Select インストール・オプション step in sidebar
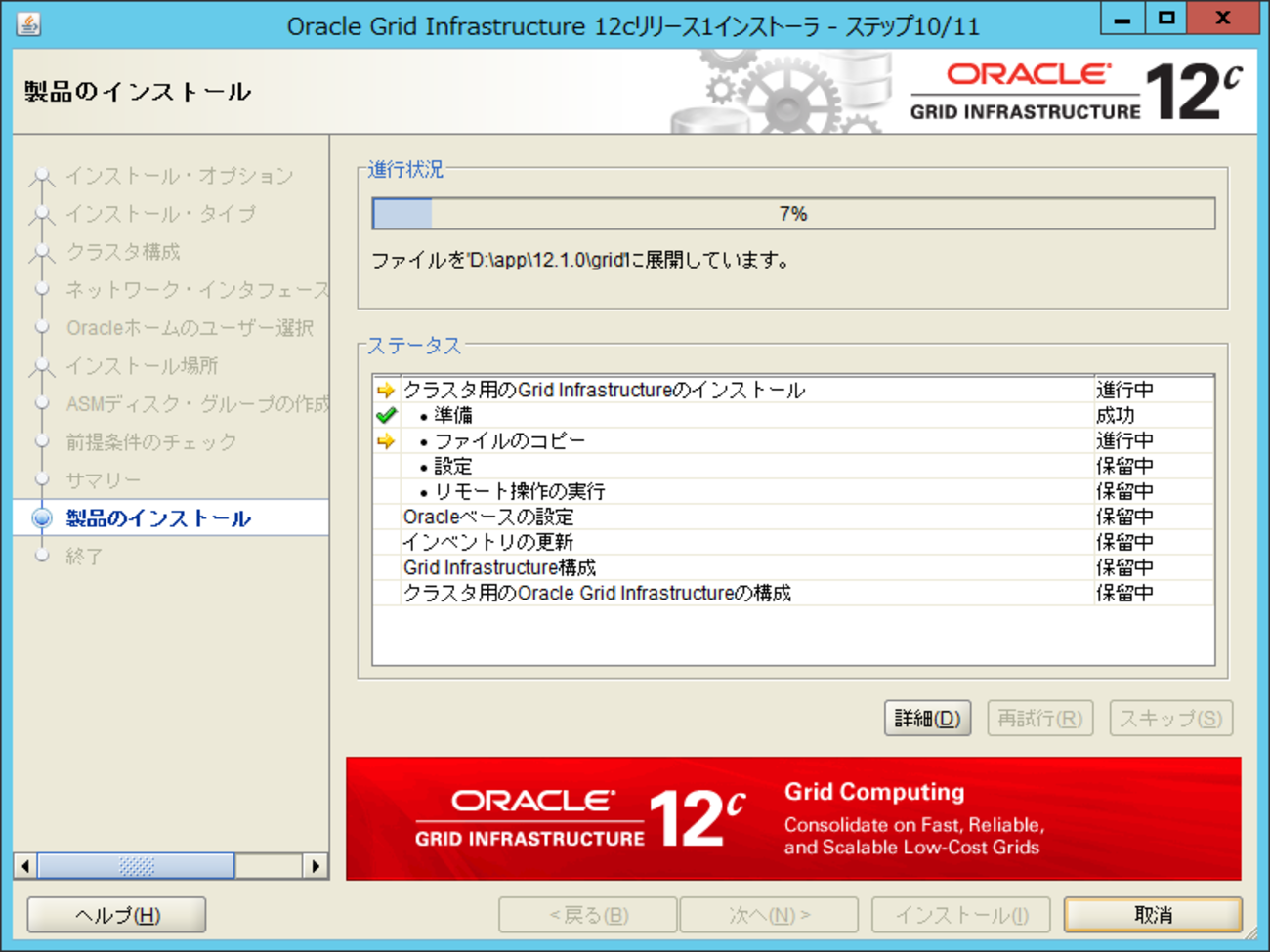Viewport: 1270px width, 952px height. pos(180,176)
